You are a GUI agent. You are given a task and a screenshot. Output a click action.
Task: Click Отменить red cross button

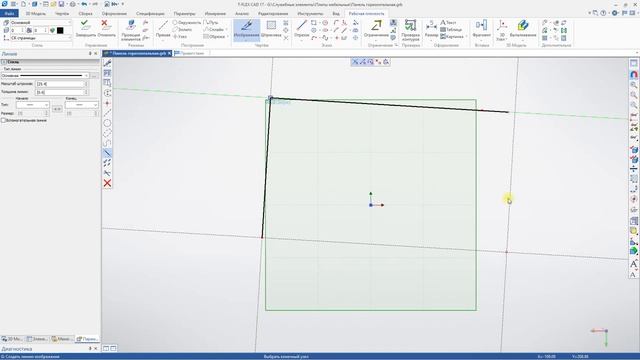[x=106, y=29]
